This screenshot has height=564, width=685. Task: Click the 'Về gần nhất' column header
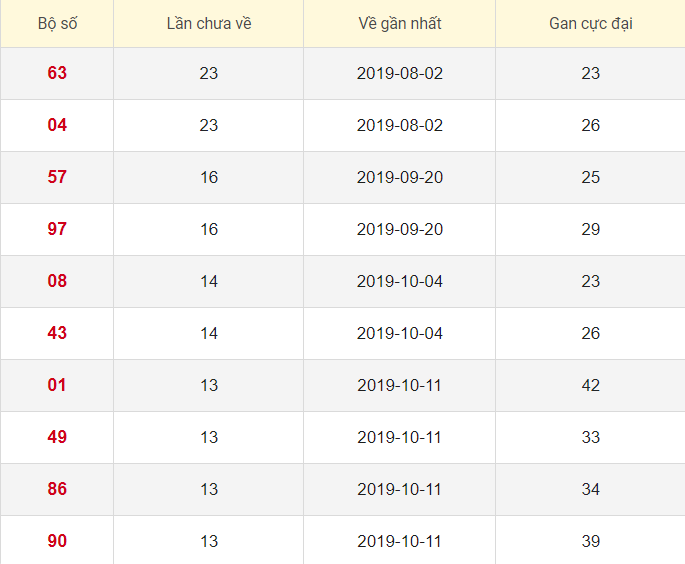click(x=399, y=23)
